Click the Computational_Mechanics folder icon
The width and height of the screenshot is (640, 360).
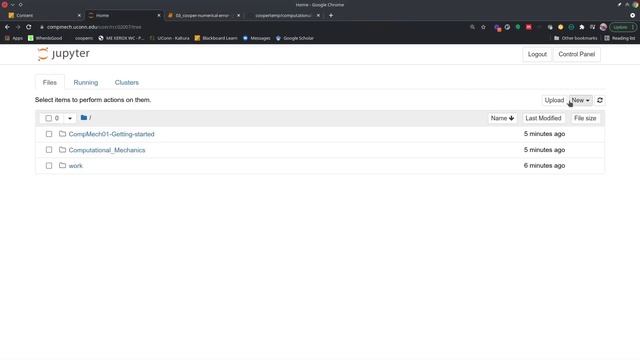62,150
